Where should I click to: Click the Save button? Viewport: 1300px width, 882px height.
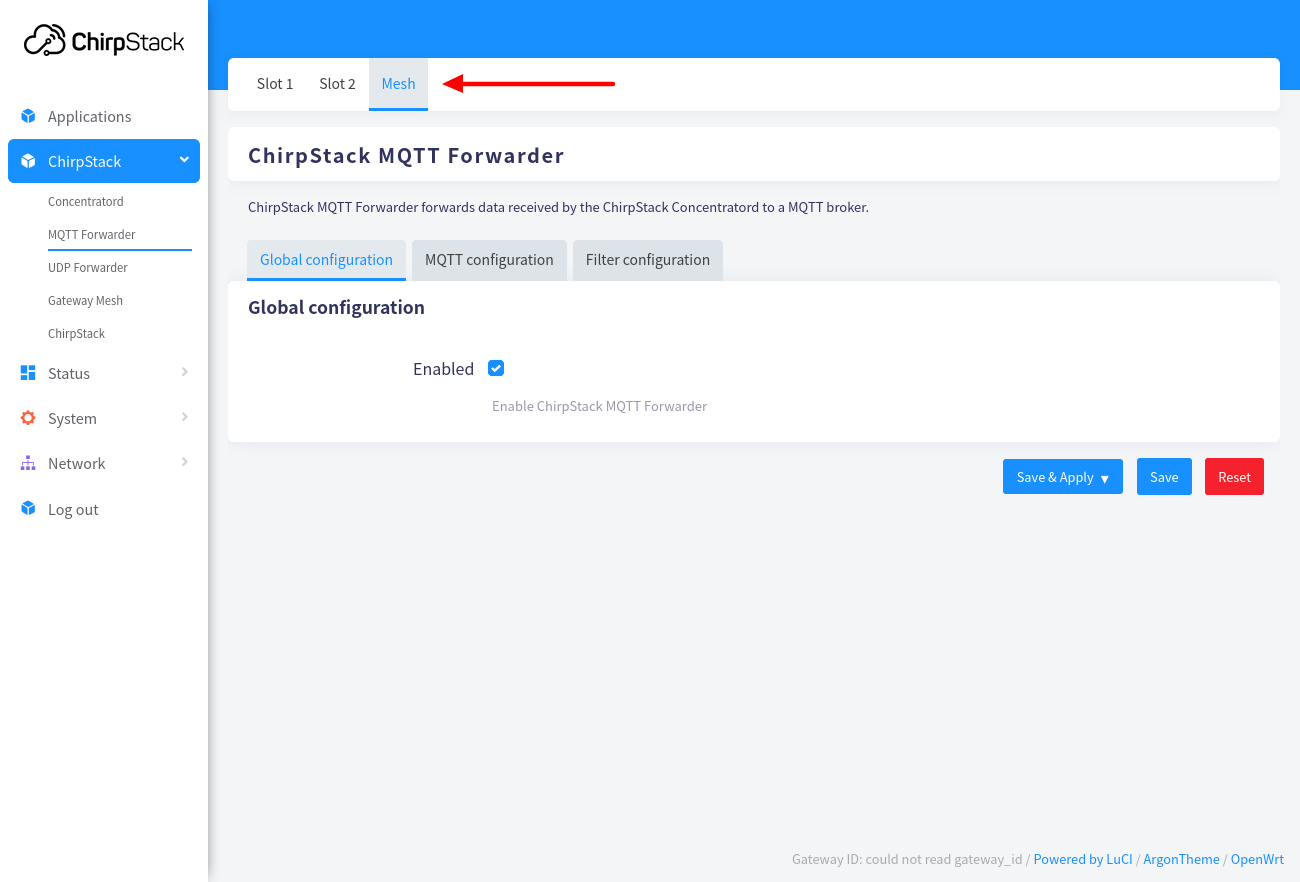tap(1164, 477)
